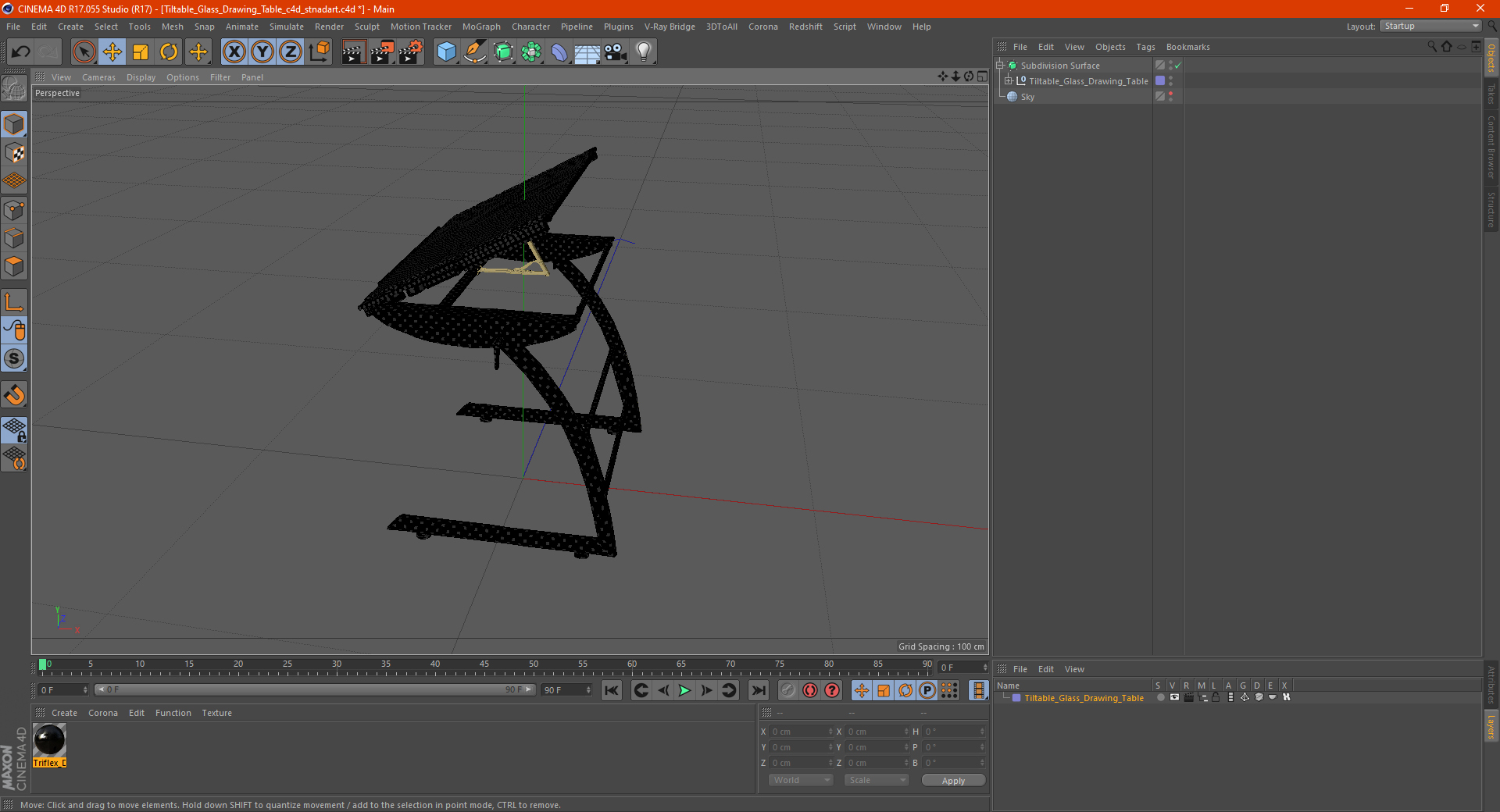This screenshot has width=1500, height=812.
Task: Toggle X axis lock
Action: click(234, 52)
